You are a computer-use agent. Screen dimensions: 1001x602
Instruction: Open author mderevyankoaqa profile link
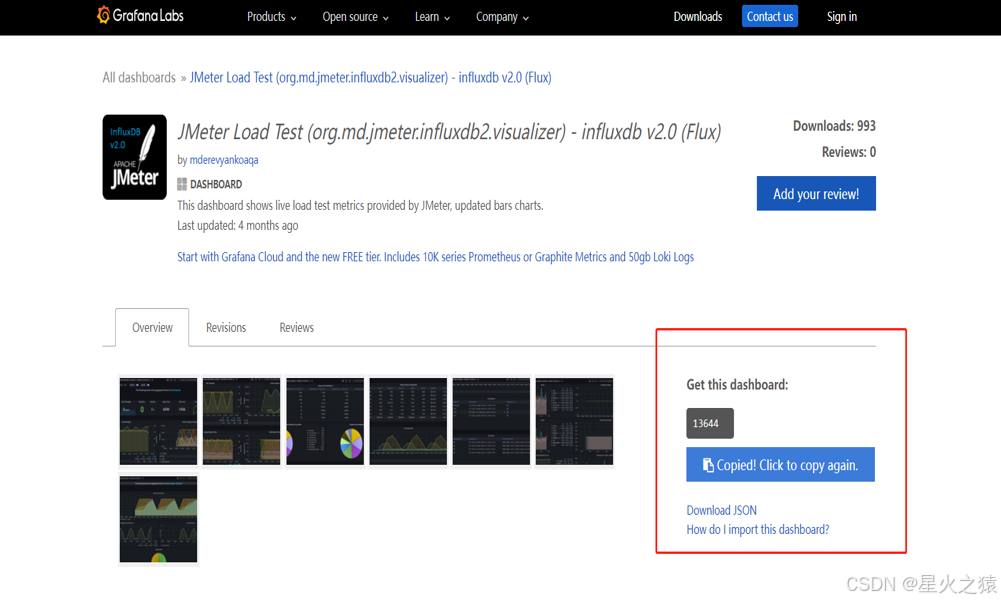224,160
